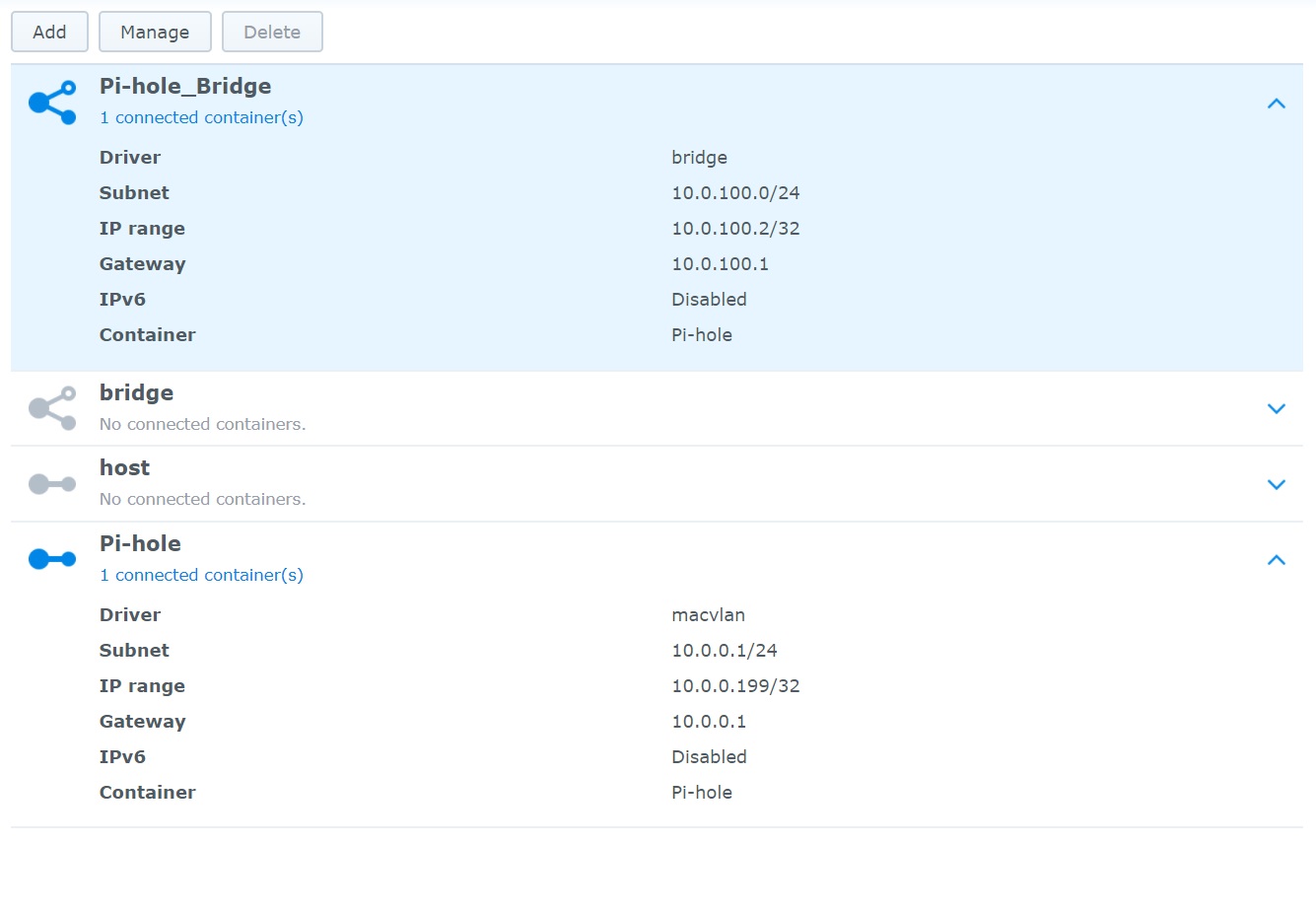The height and width of the screenshot is (915, 1316).
Task: Click the 10.0.0.199/32 IP range value
Action: click(735, 686)
